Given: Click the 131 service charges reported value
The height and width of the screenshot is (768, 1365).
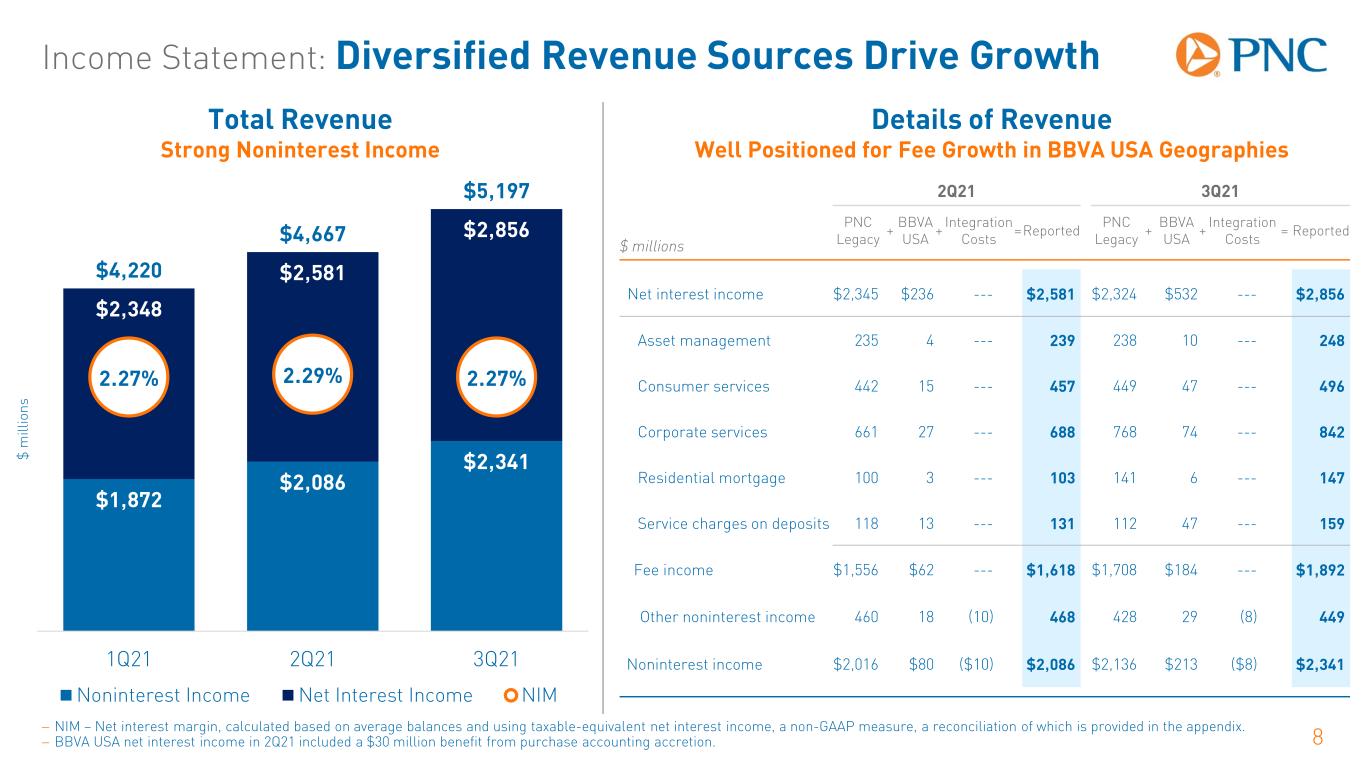Looking at the screenshot, I should [1063, 524].
